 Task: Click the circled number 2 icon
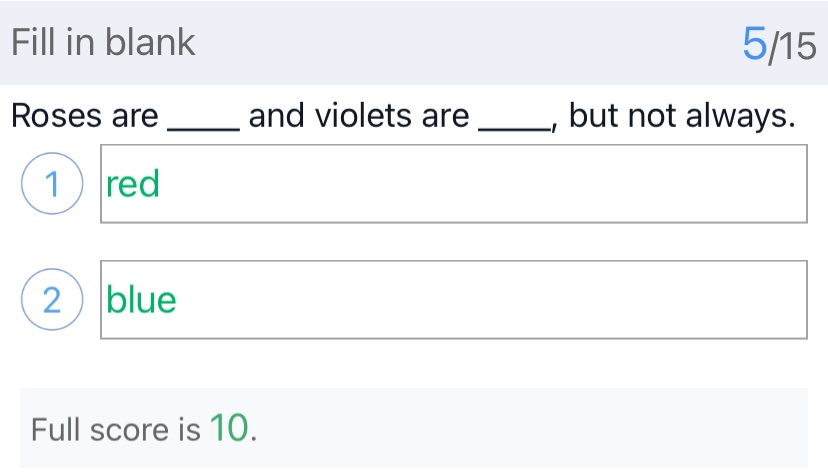(50, 301)
